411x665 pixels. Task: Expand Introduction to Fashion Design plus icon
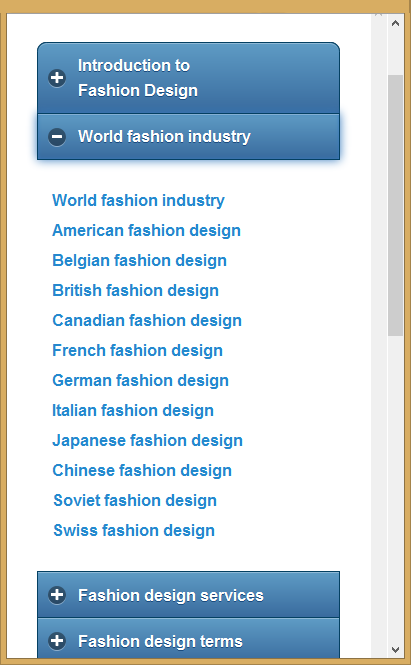click(57, 78)
